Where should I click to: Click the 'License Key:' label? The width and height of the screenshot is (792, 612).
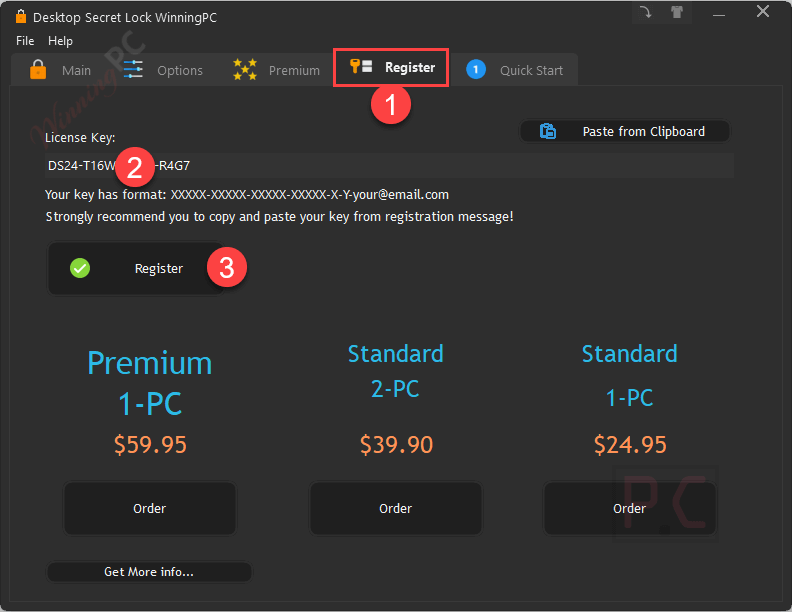click(80, 138)
